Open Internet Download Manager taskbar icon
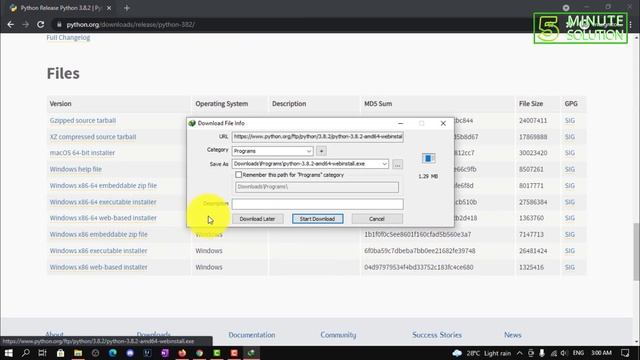Image resolution: width=640 pixels, height=360 pixels. pyautogui.click(x=251, y=353)
